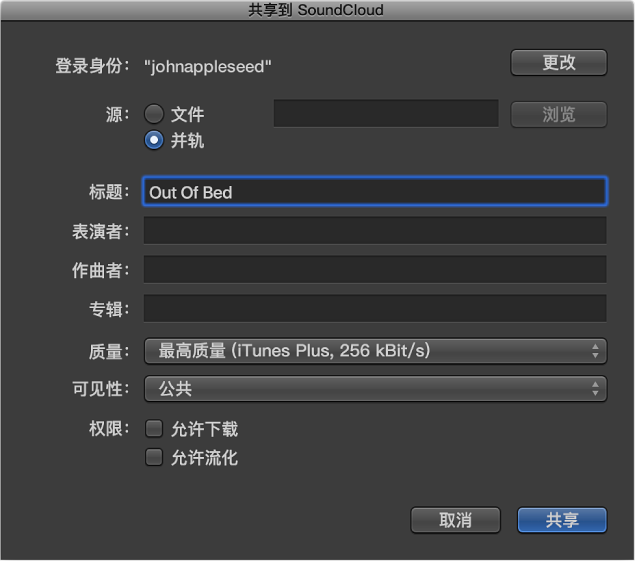Viewport: 636px width, 562px height.
Task: Select the 文件 source radio button
Action: point(154,114)
